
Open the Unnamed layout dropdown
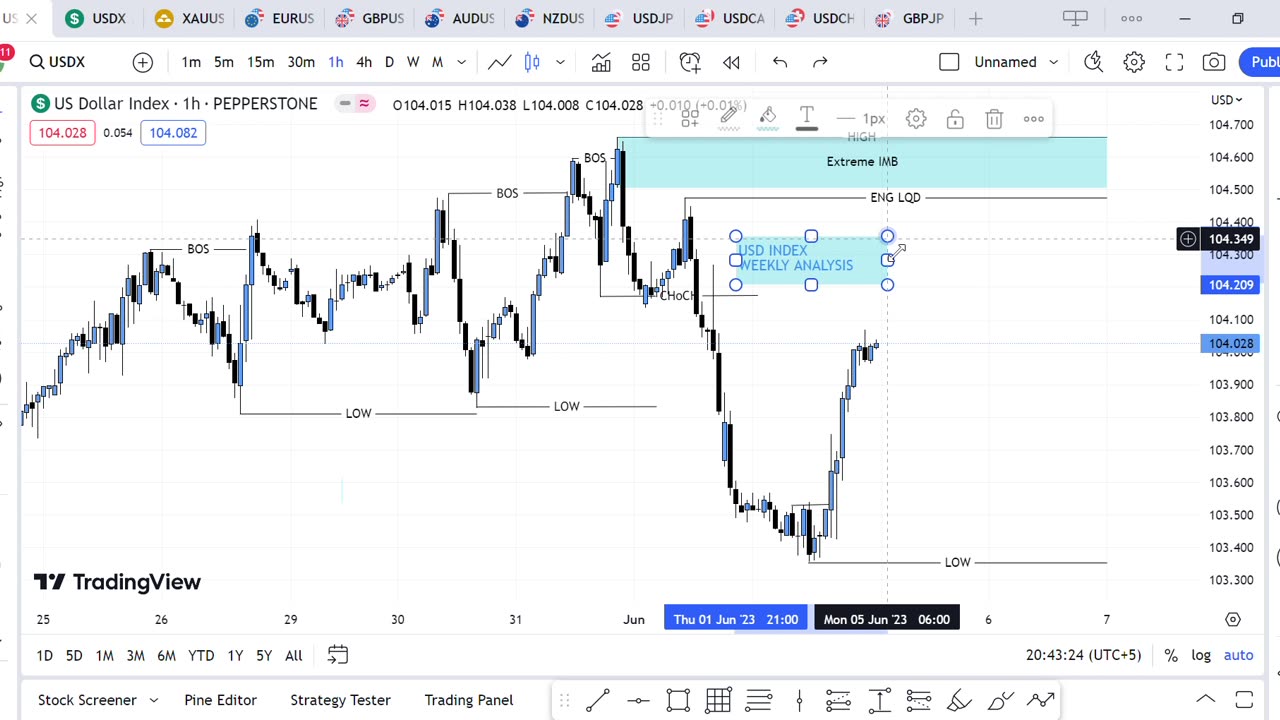1016,62
